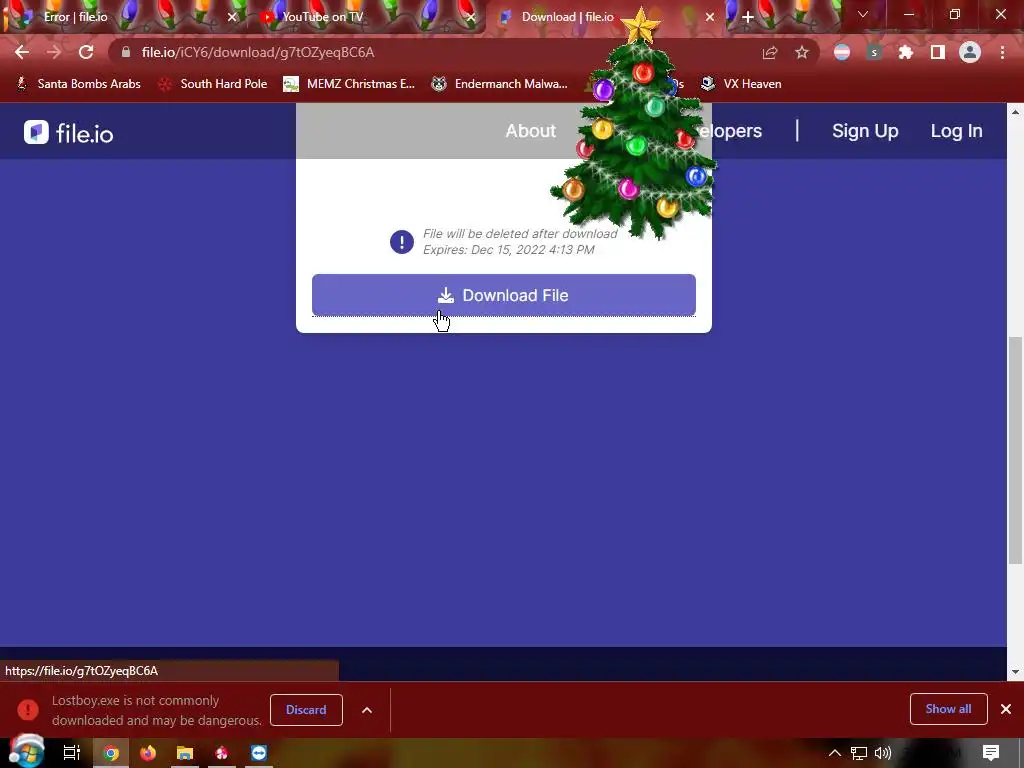Open MEMZ Christmas bookmark

coord(349,84)
